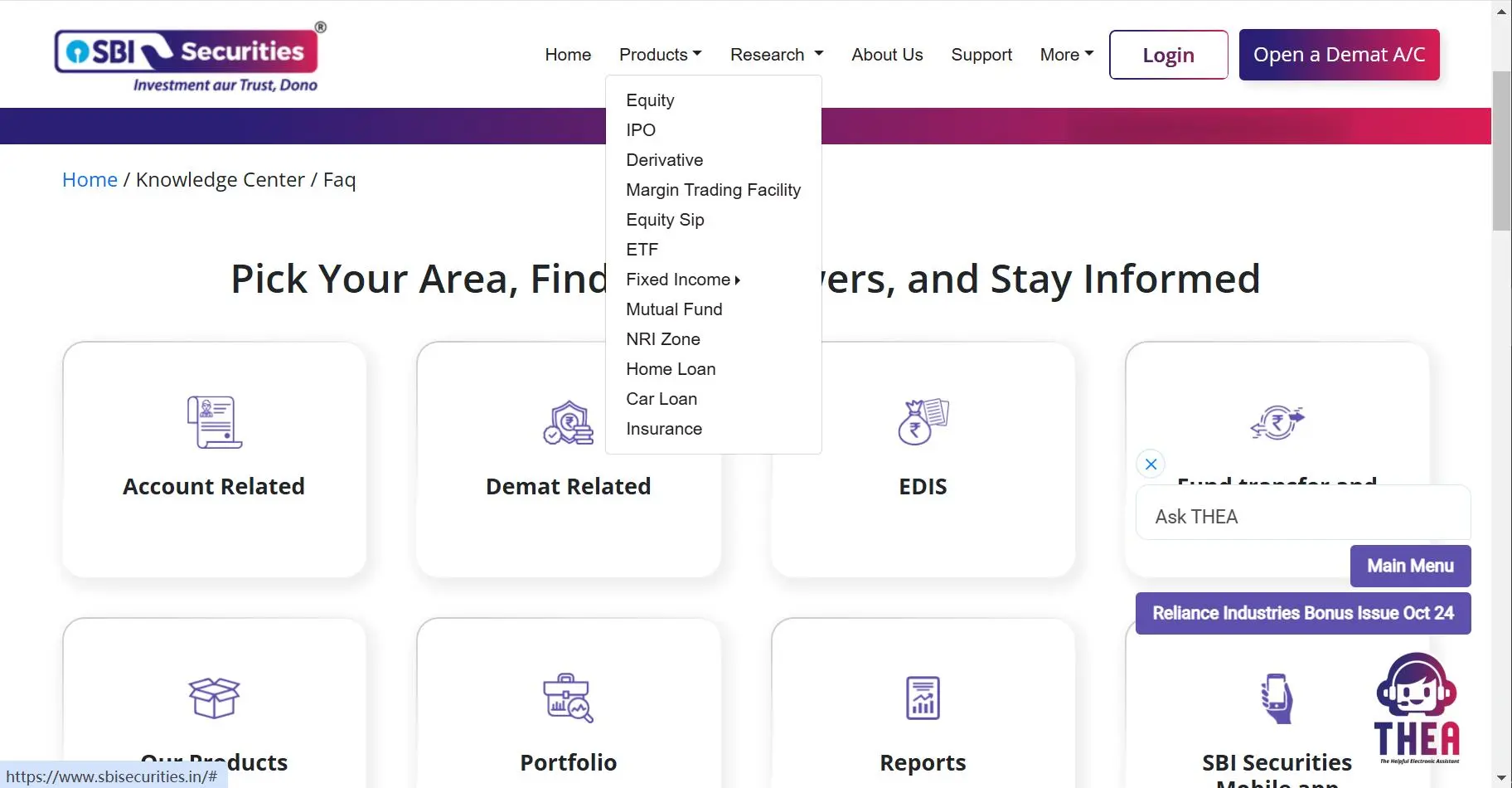The height and width of the screenshot is (788, 1512).
Task: Choose Home Loan from Products menu
Action: (x=671, y=369)
